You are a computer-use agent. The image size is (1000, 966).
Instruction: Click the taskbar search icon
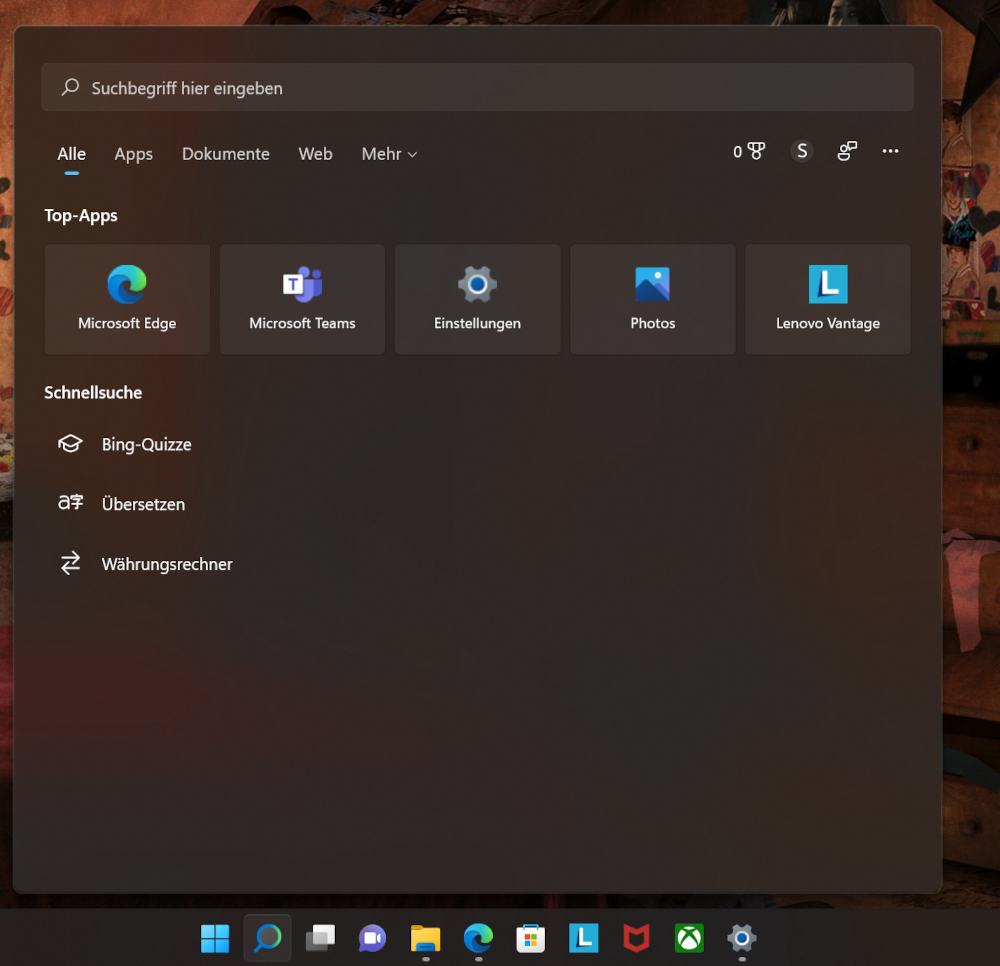(268, 938)
